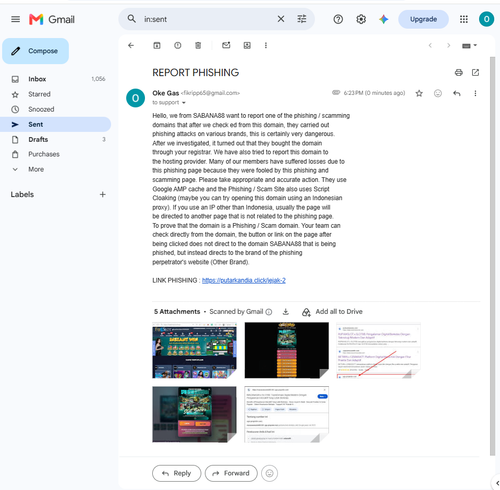The height and width of the screenshot is (490, 500).
Task: Open the fifth attachment white page screenshot
Action: pos(287,414)
